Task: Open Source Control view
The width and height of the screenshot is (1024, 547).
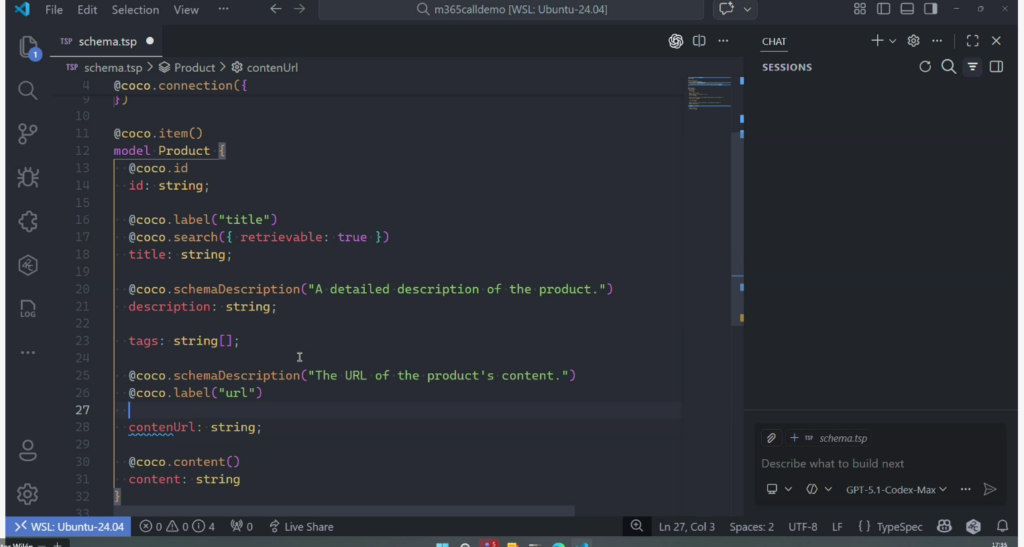Action: (27, 133)
